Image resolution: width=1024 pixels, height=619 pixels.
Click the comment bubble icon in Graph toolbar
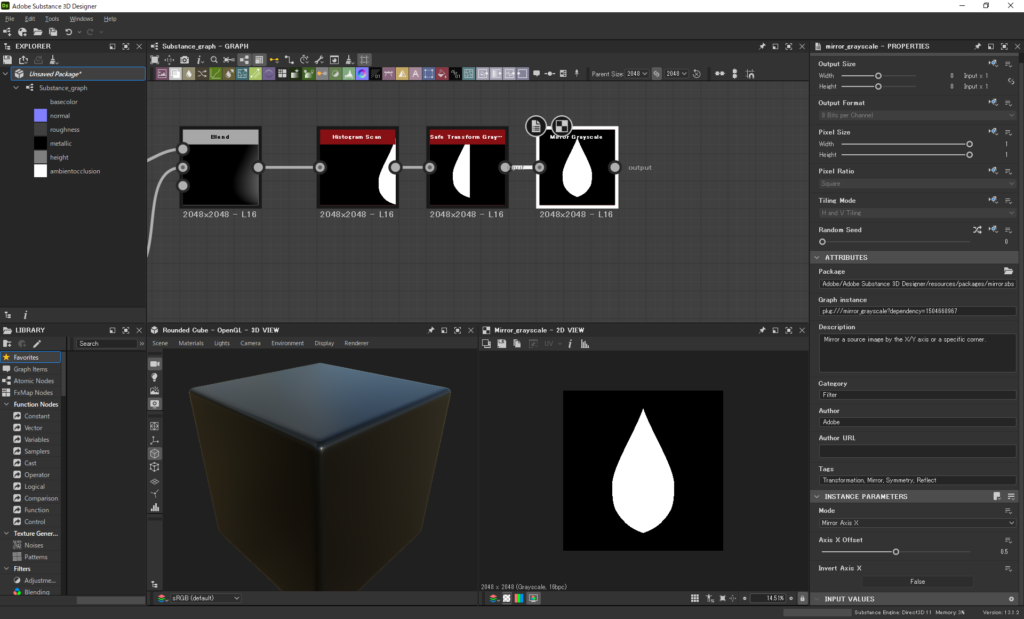536,74
